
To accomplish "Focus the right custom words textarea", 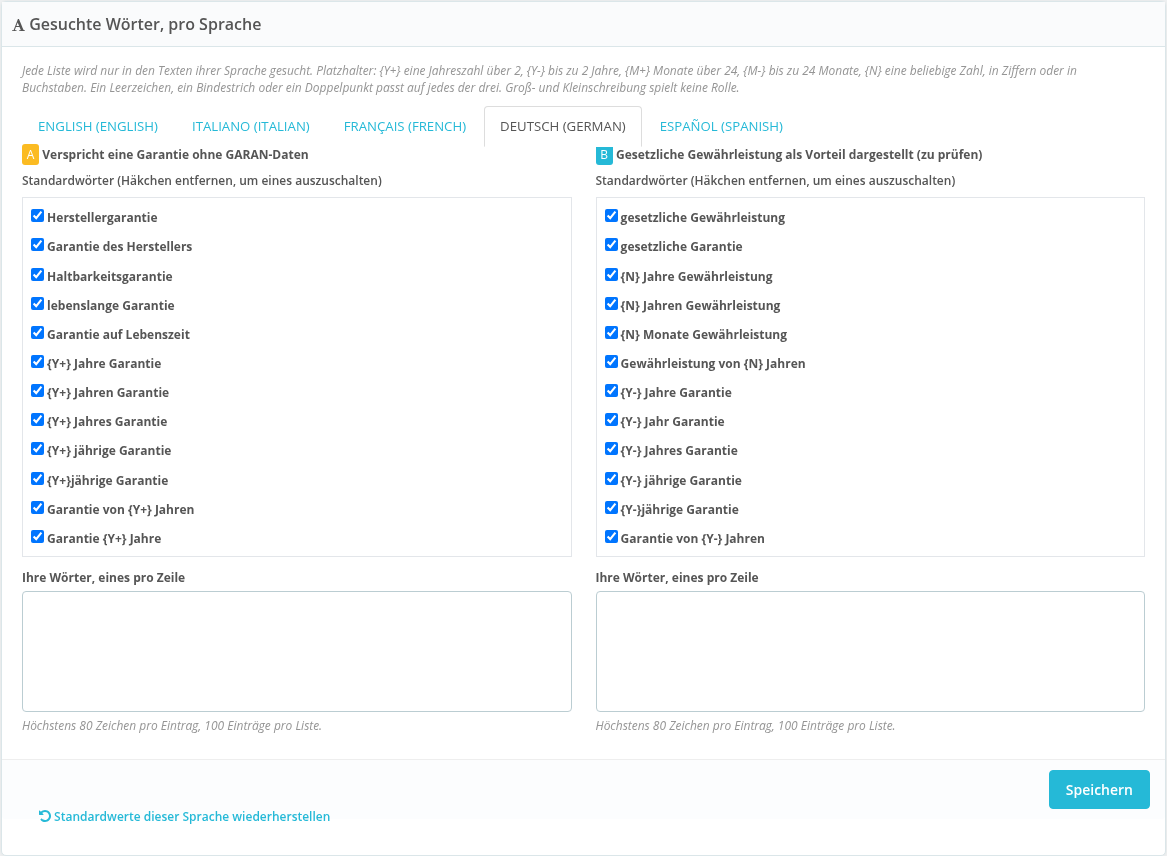I will click(870, 651).
